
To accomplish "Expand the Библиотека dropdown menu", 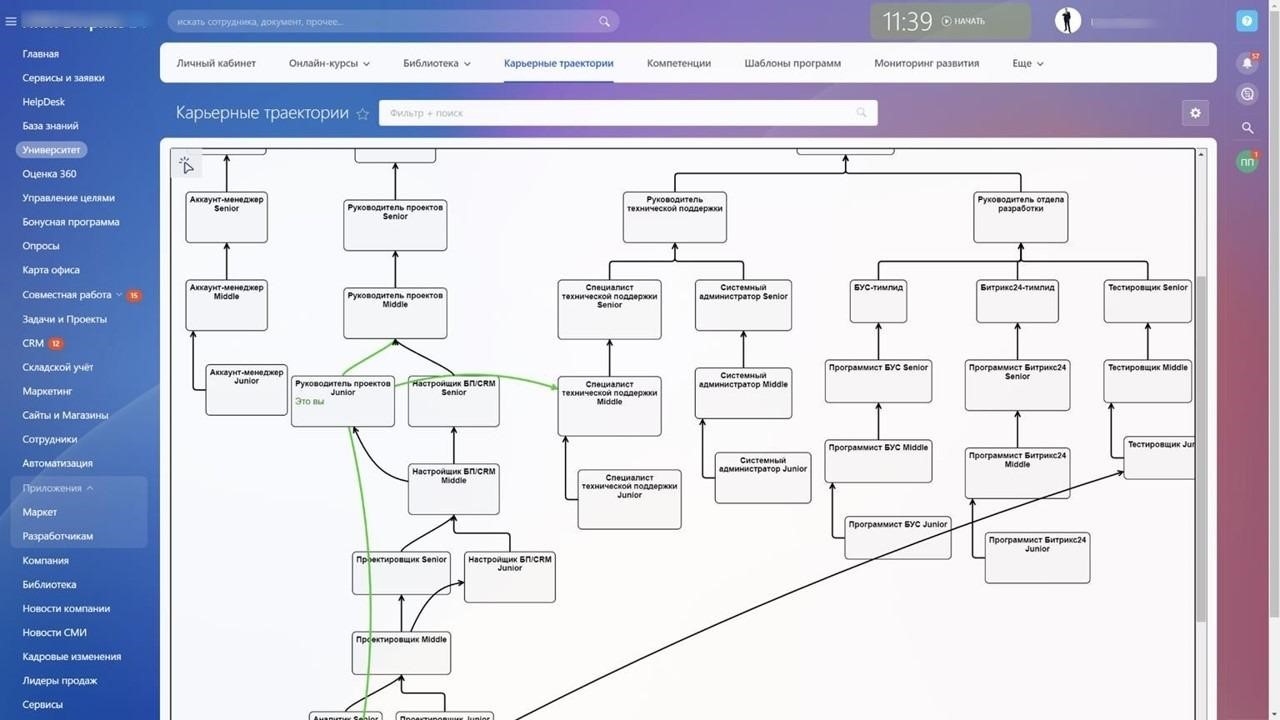I will tap(437, 63).
